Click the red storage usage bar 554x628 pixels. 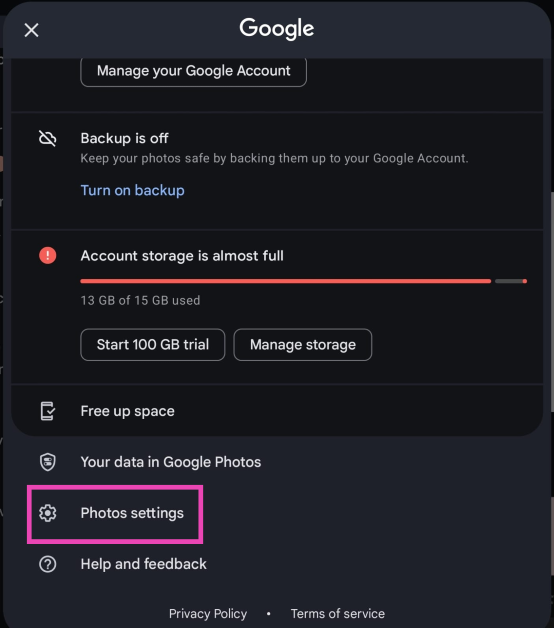[x=286, y=281]
